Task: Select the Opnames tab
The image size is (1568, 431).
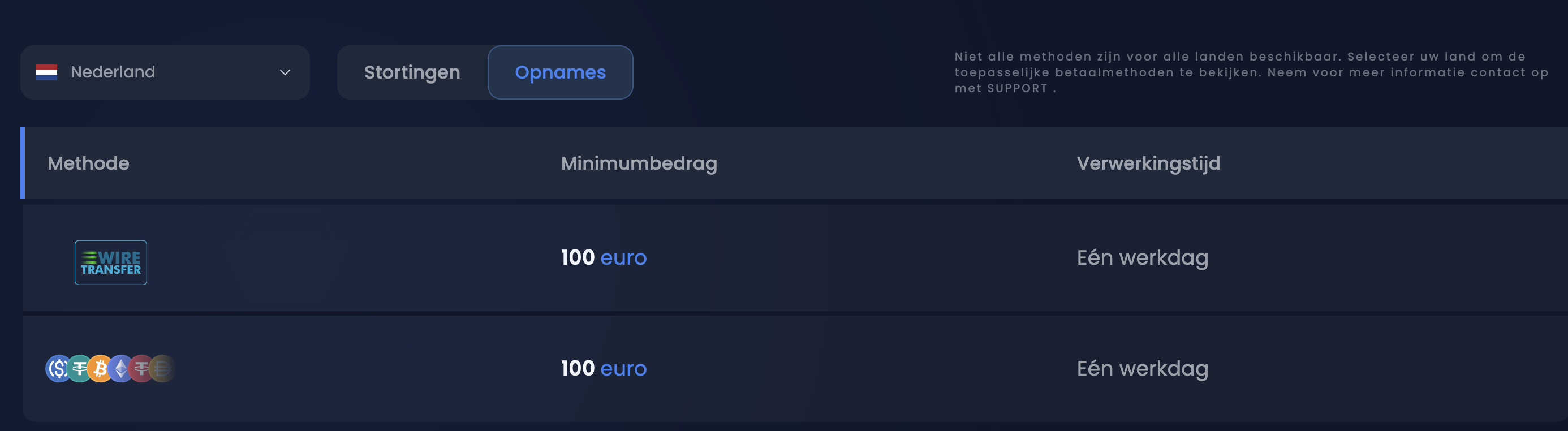Action: click(x=560, y=72)
